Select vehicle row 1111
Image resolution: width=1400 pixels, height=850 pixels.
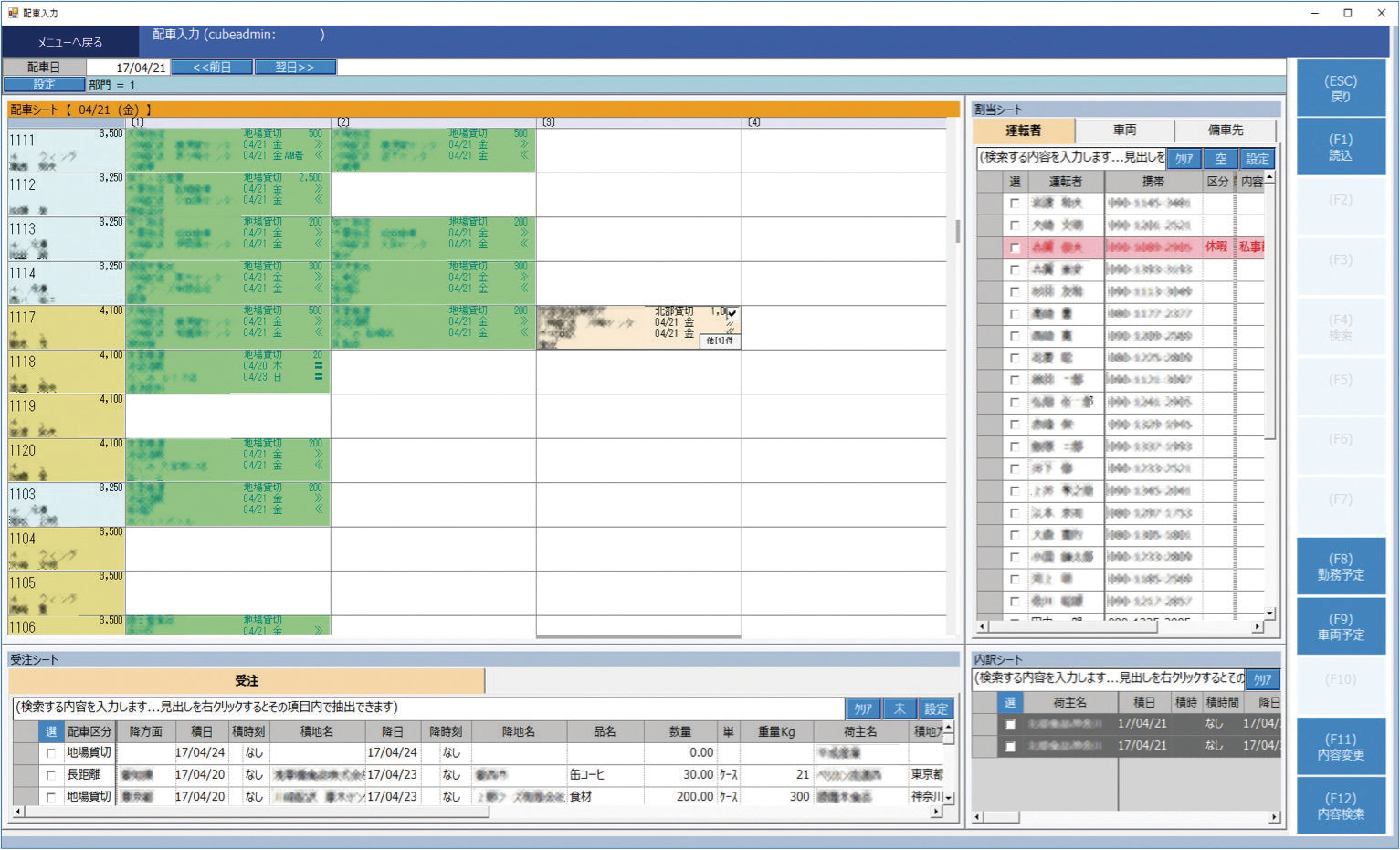click(x=66, y=150)
